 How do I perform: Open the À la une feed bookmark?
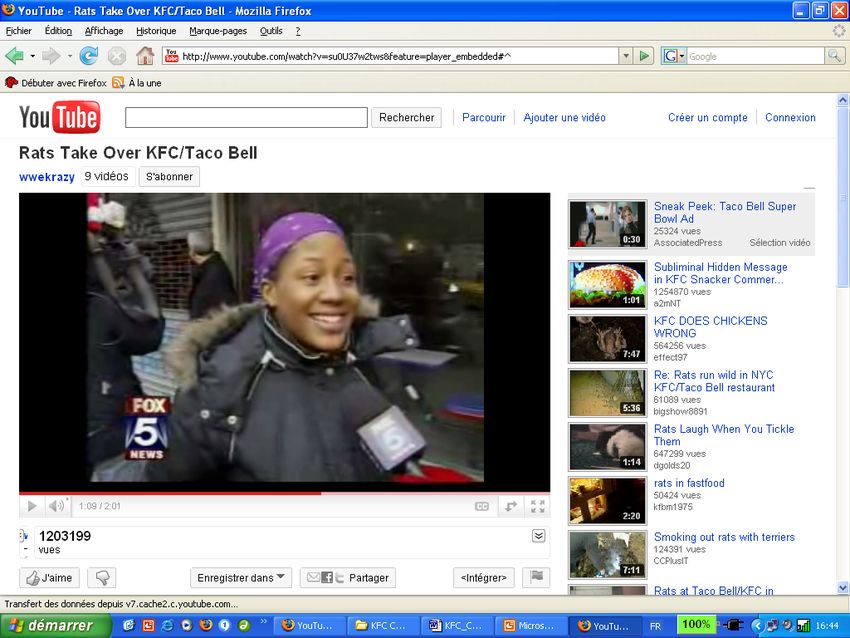pyautogui.click(x=137, y=83)
